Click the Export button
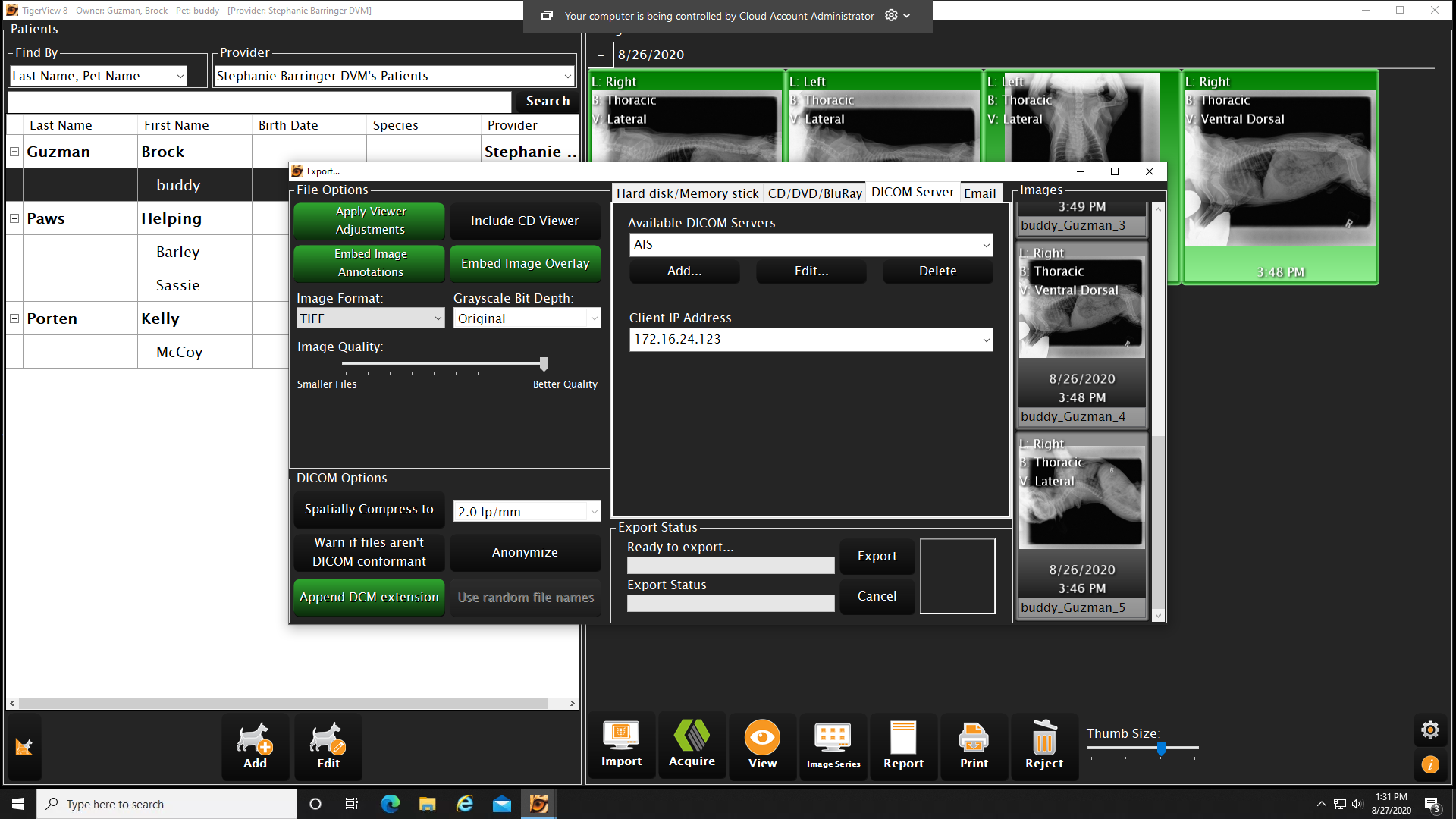Screen dimensions: 1456x819 click(x=877, y=557)
